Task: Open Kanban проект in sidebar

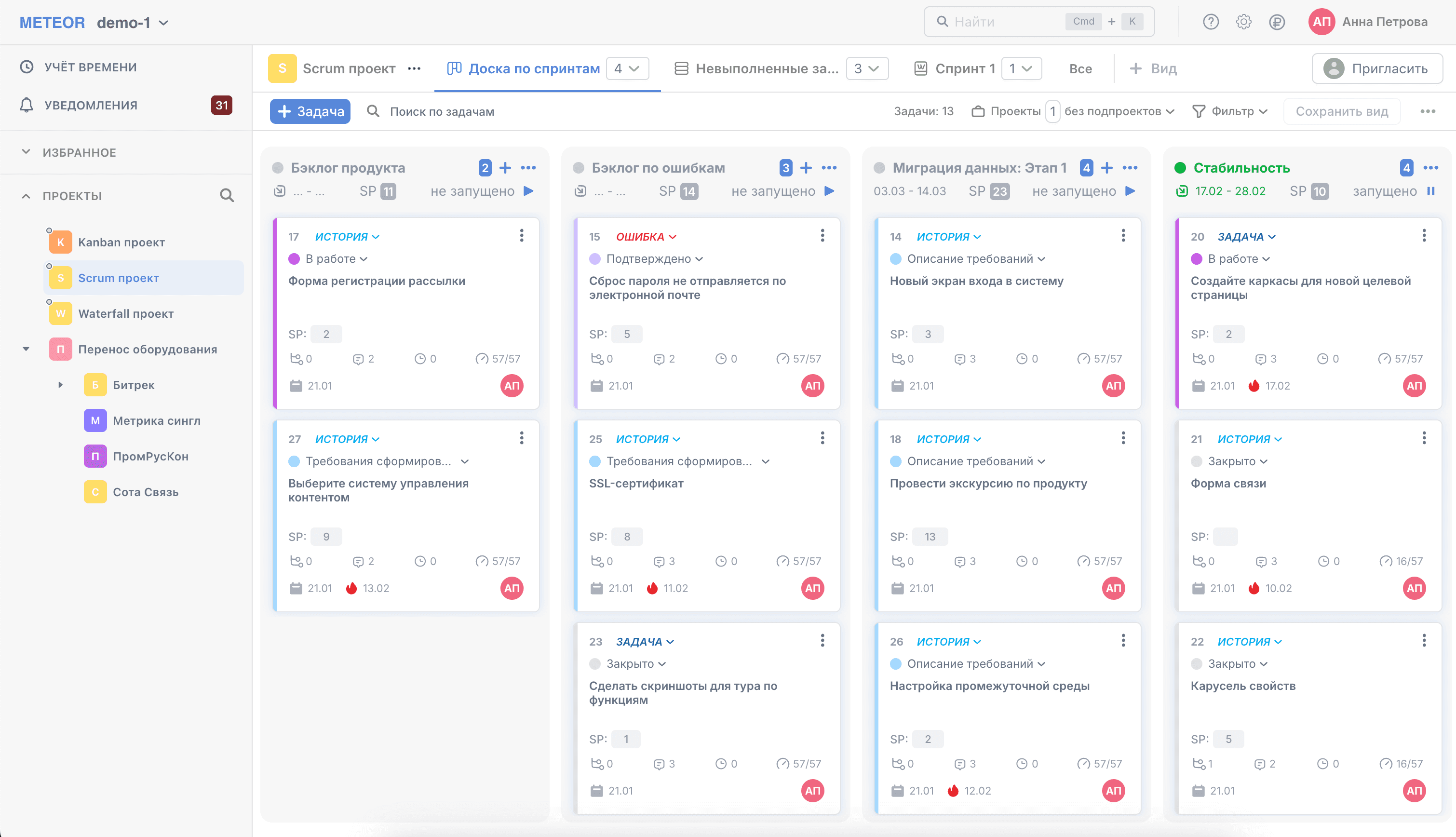Action: coord(121,242)
